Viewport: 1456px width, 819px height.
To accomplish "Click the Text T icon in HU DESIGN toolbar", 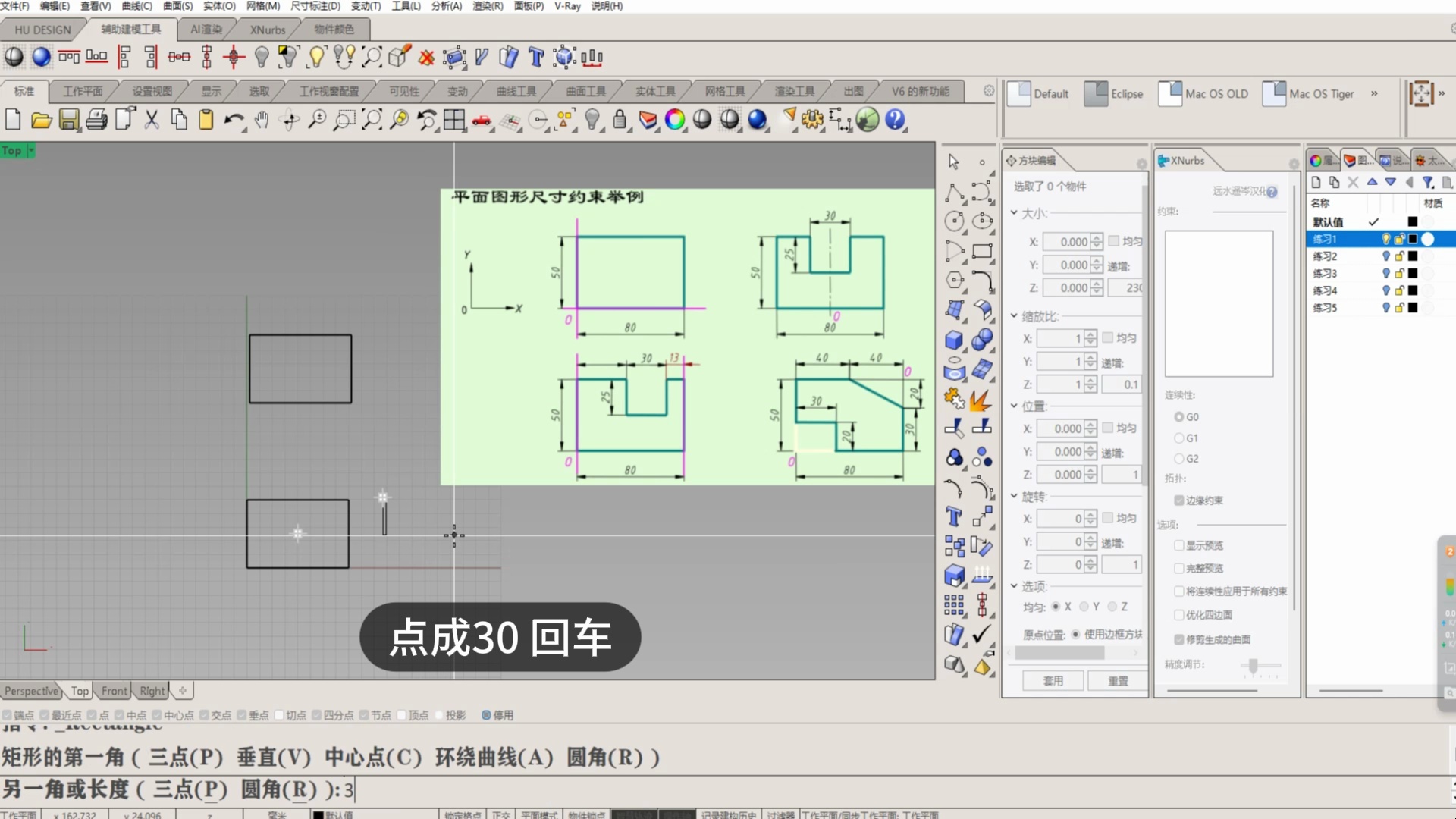I will (536, 57).
